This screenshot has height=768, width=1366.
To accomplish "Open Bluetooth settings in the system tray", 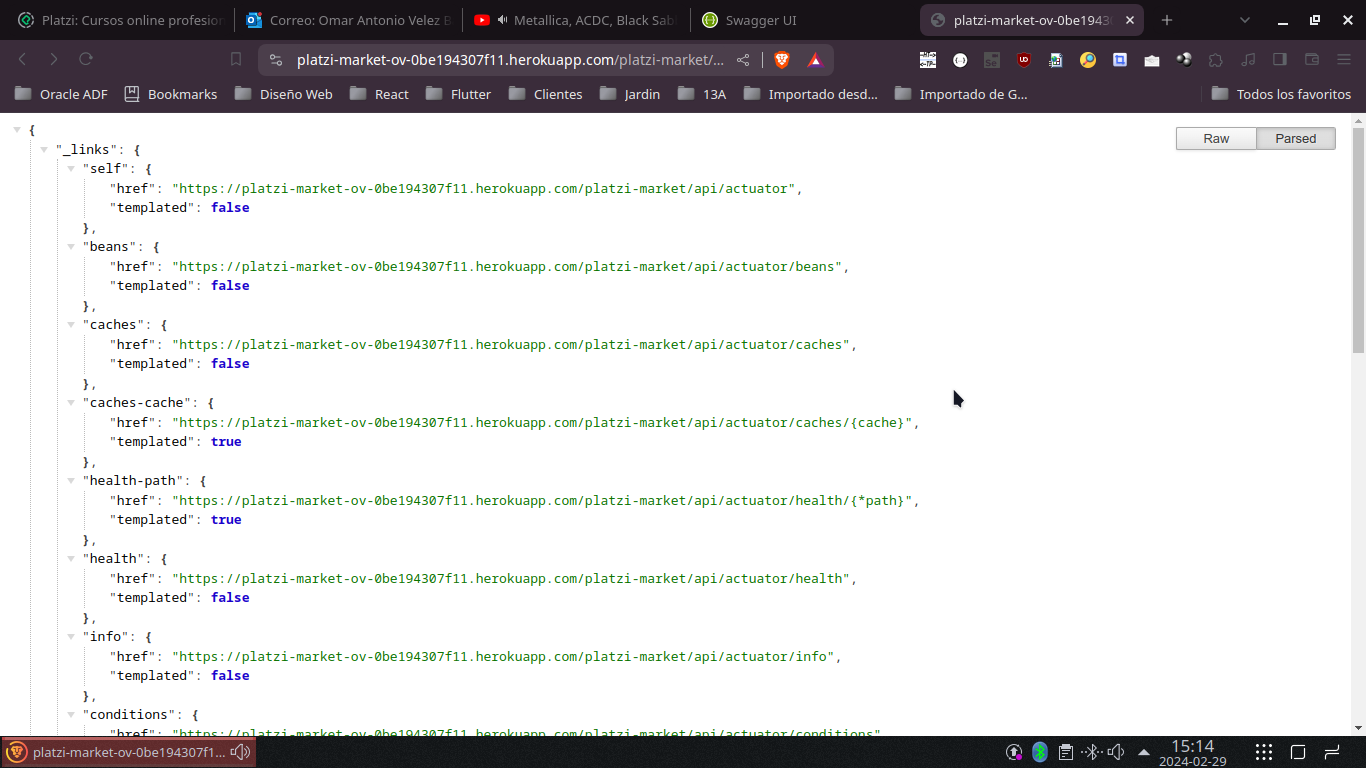I will (x=1039, y=752).
